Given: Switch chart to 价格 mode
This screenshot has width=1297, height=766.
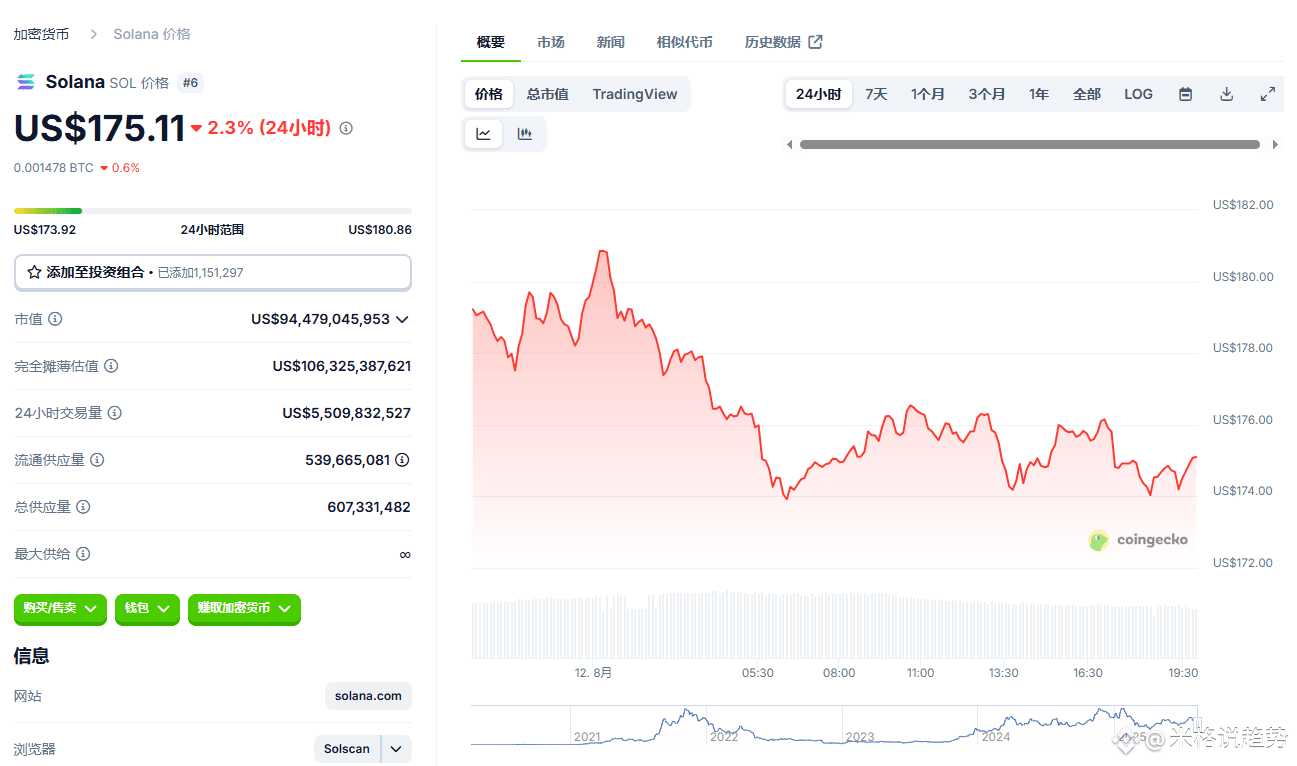Looking at the screenshot, I should click(x=489, y=94).
